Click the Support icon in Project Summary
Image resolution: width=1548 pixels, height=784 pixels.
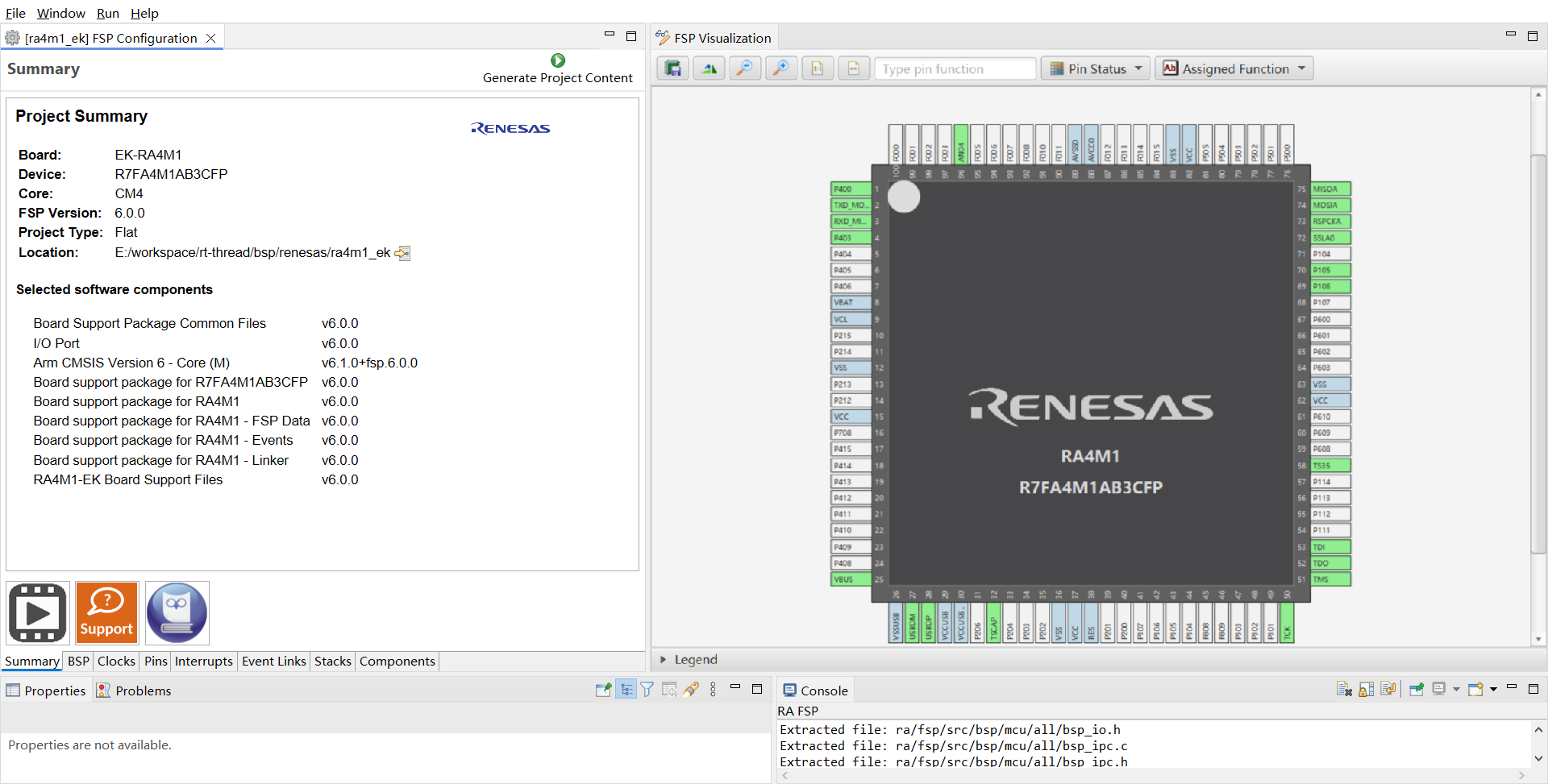click(106, 612)
